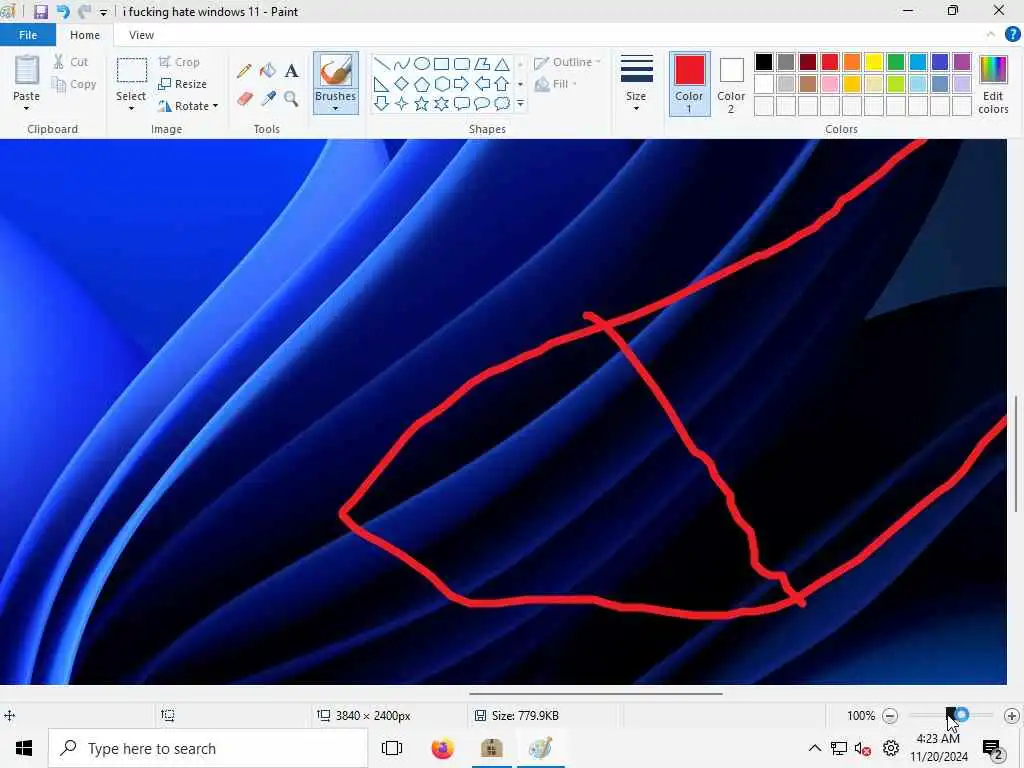Open the Brushes dropdown arrow

(336, 108)
